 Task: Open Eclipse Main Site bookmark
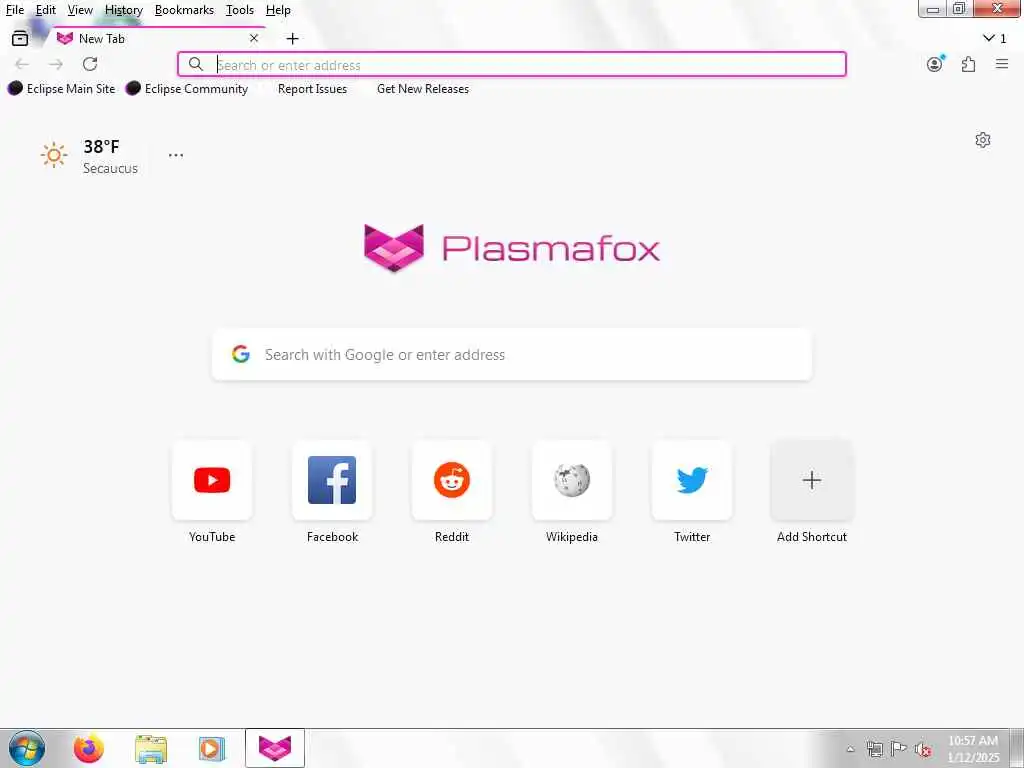pos(61,88)
